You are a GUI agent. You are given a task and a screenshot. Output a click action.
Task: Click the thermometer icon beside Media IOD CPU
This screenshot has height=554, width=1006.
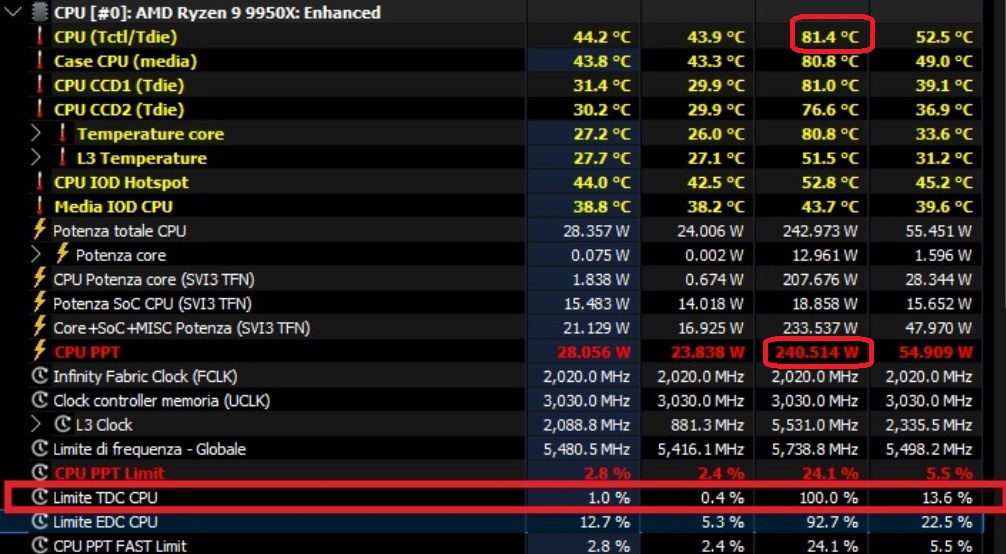[40, 206]
